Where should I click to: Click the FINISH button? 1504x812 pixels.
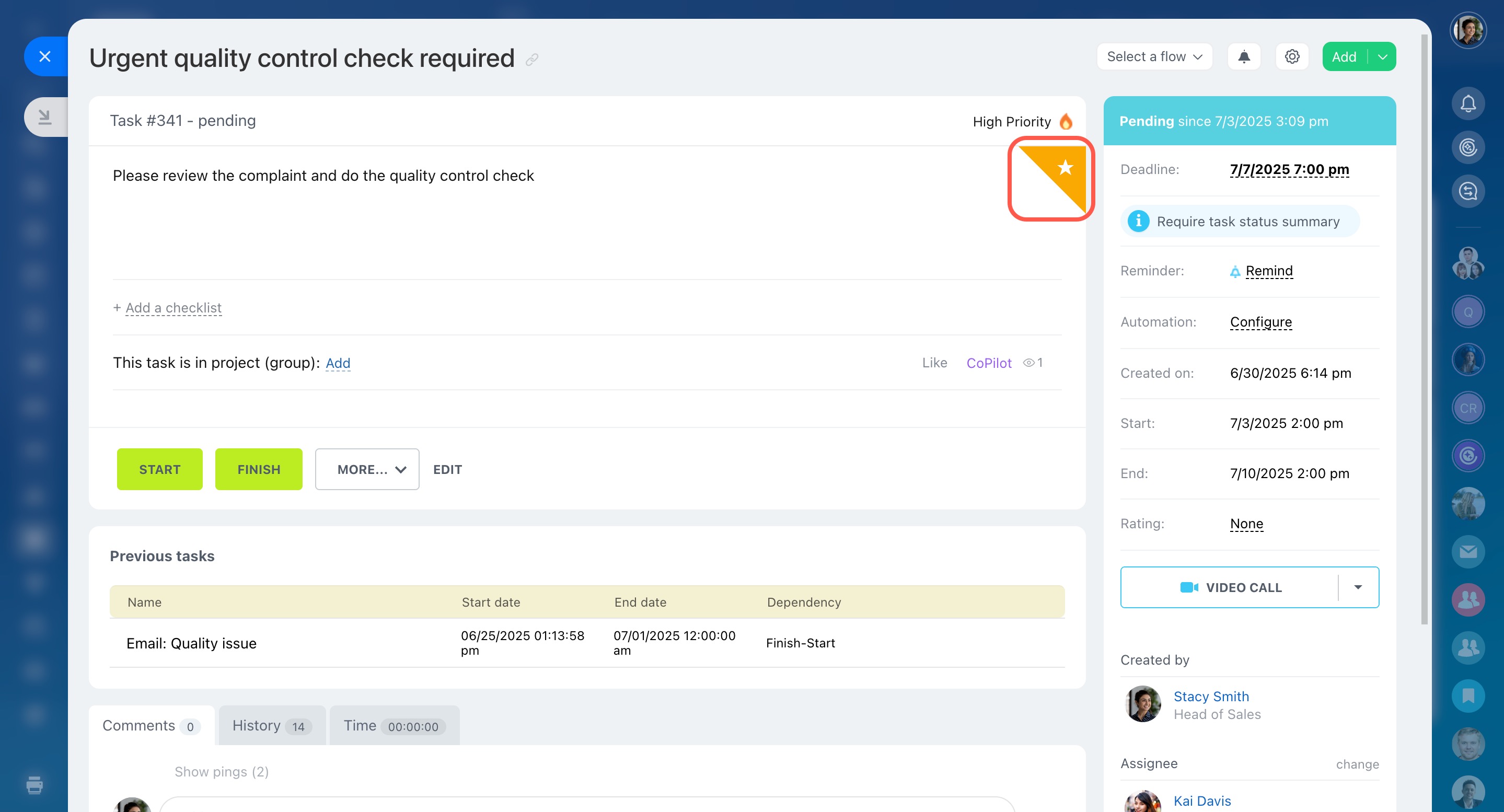(x=259, y=469)
